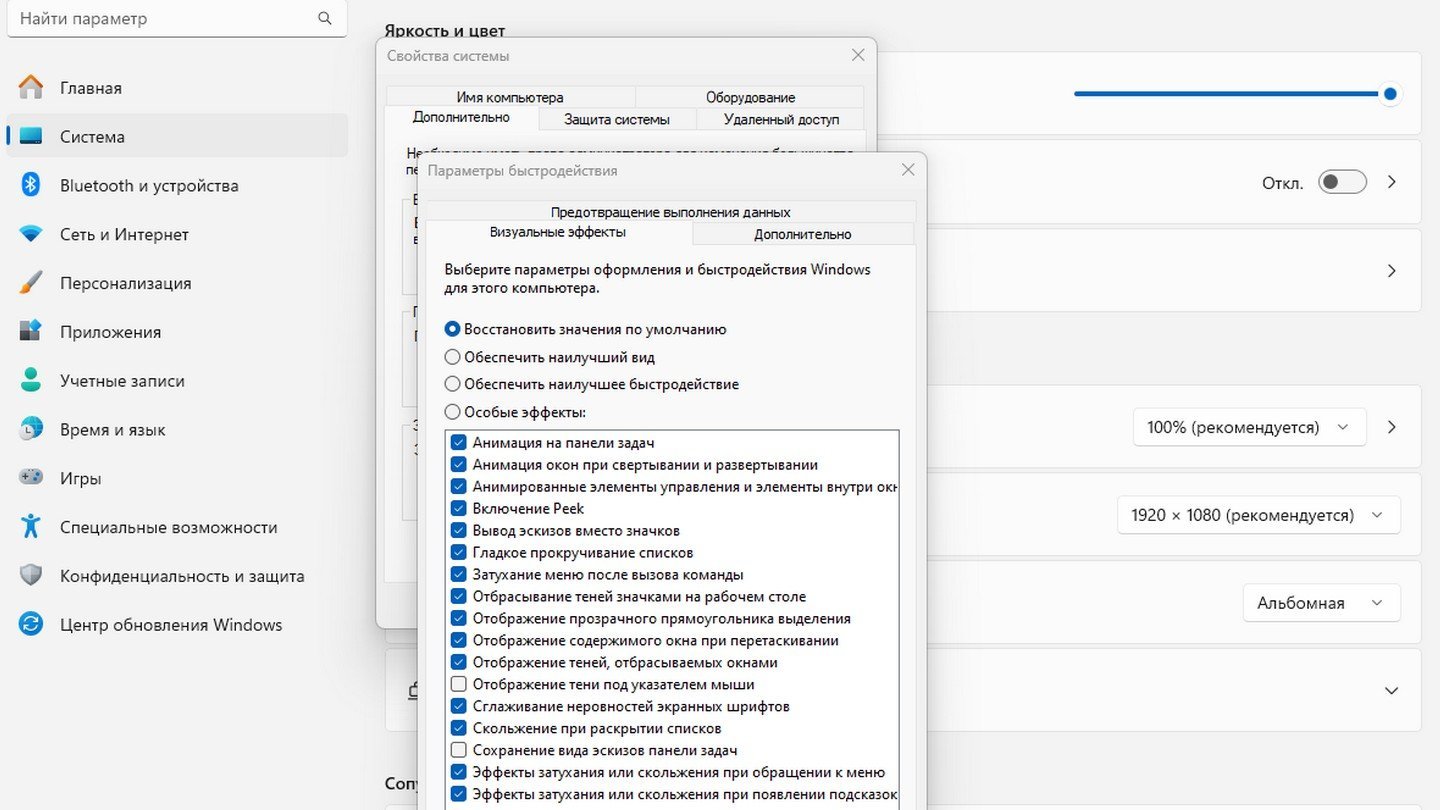This screenshot has height=810, width=1440.
Task: Open the chevron next to the scale dropdown
Action: (x=1391, y=427)
